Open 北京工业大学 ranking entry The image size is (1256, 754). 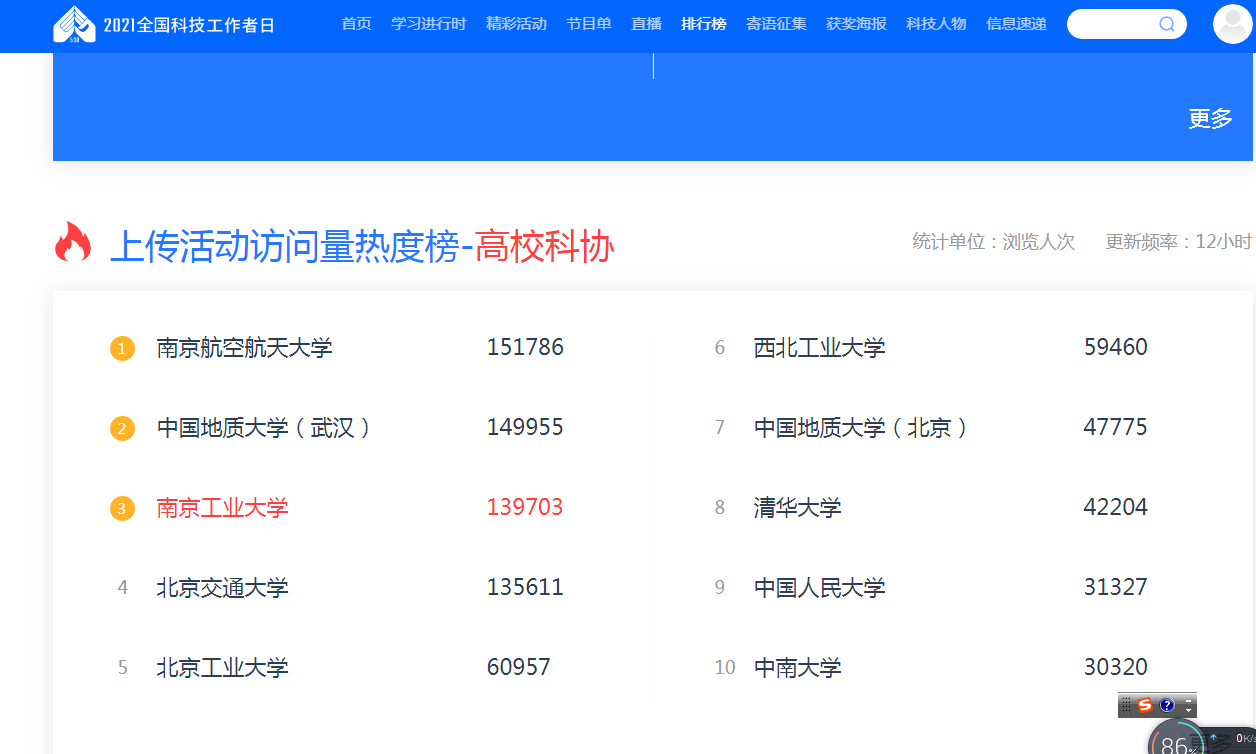click(222, 668)
